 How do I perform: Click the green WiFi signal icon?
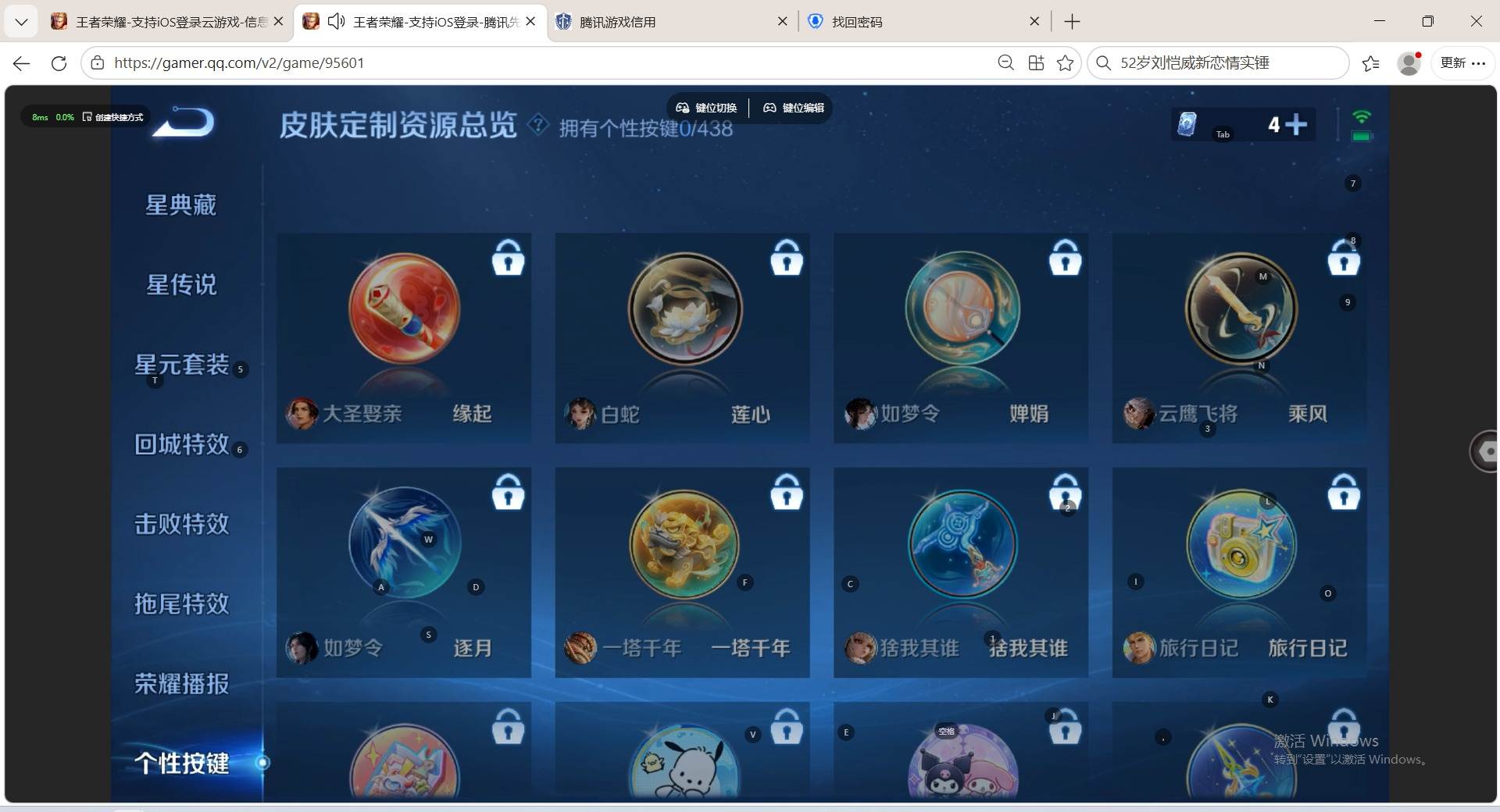click(x=1362, y=117)
